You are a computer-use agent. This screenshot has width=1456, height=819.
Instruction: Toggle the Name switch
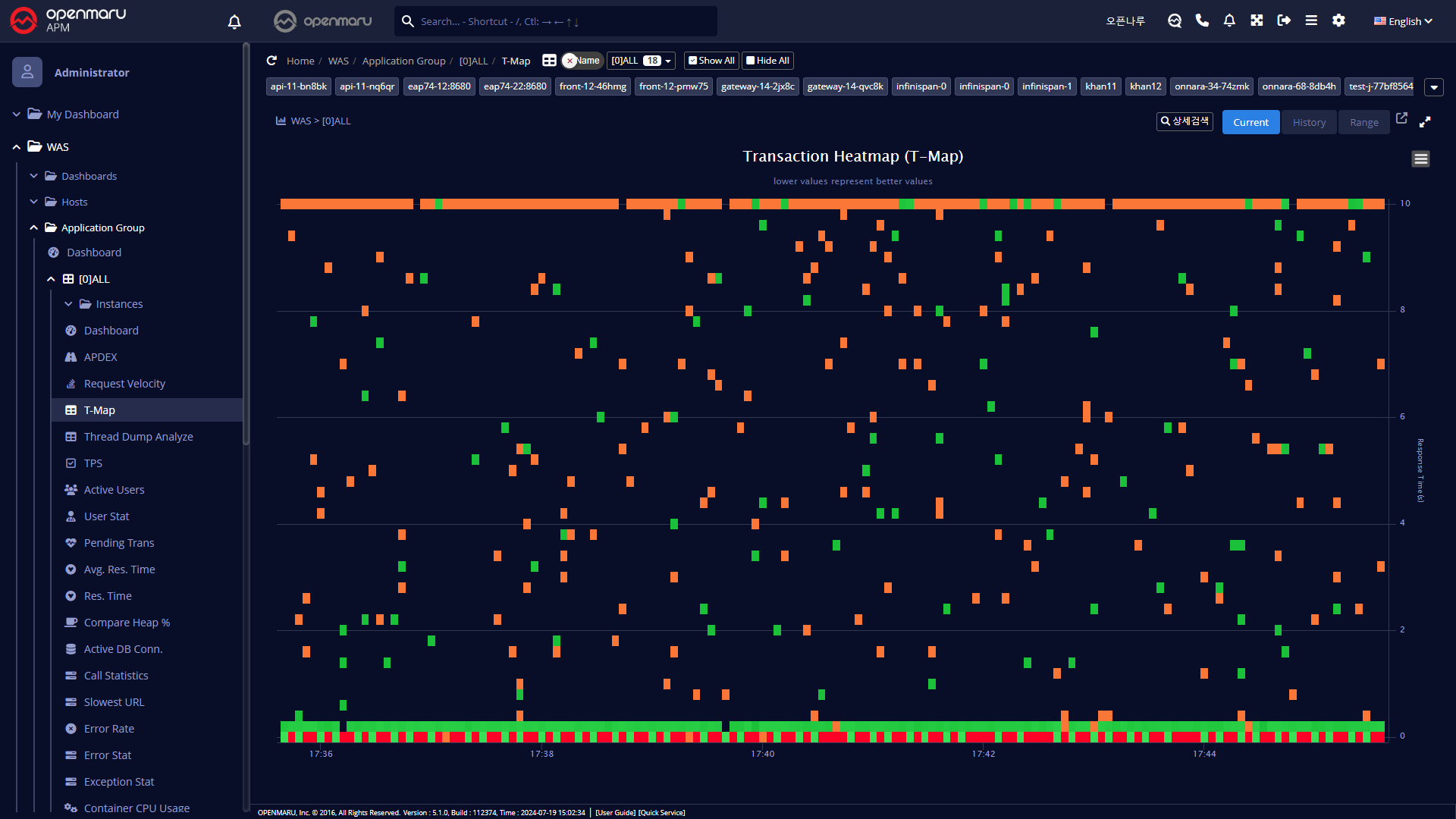pos(582,61)
